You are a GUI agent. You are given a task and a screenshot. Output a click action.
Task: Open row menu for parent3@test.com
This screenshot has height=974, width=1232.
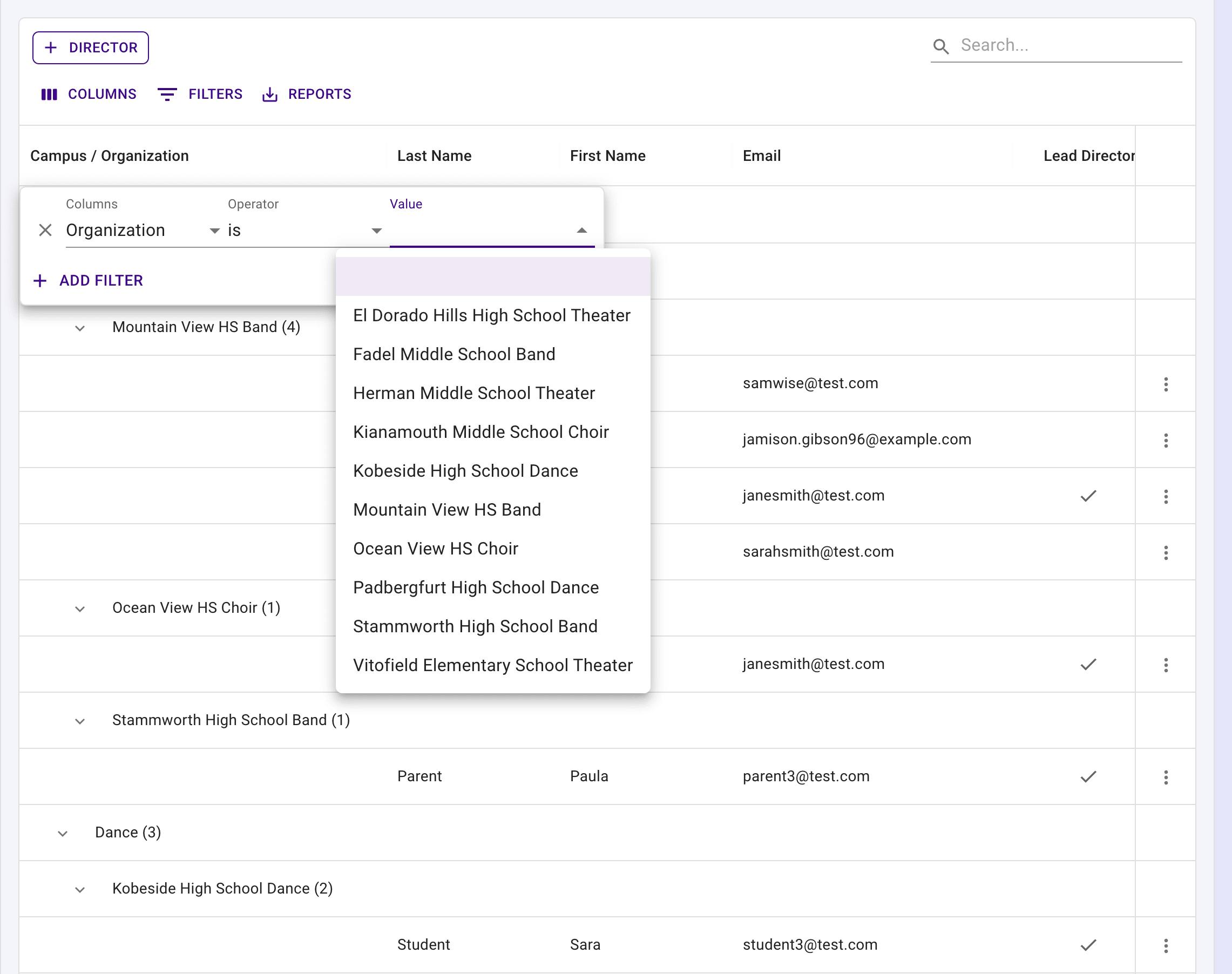(1166, 777)
